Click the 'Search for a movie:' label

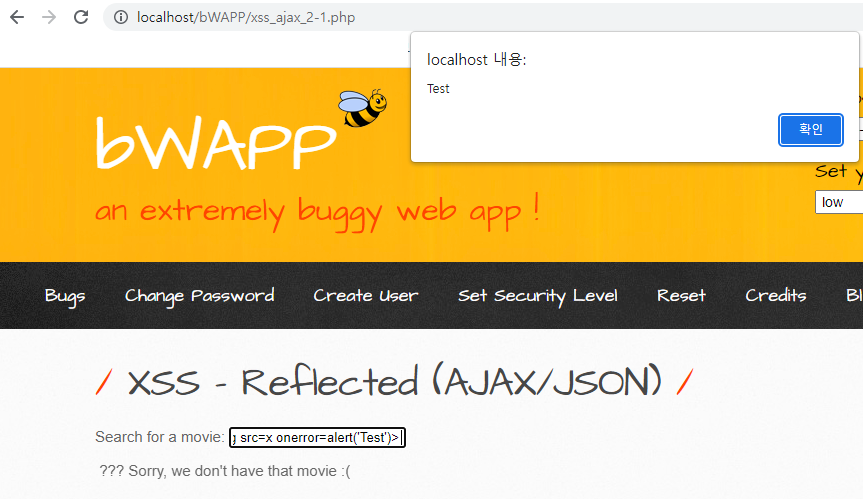(160, 437)
